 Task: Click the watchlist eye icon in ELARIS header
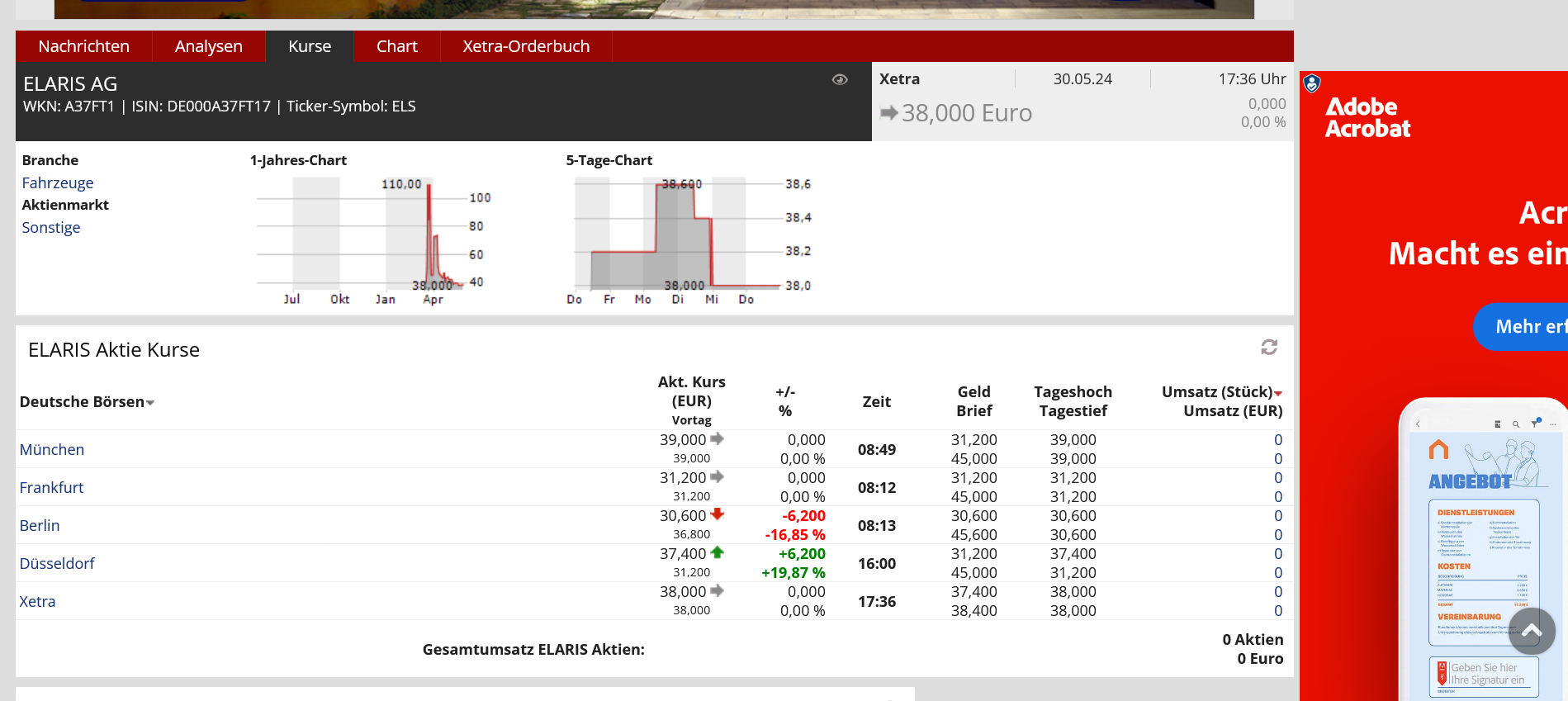840,80
